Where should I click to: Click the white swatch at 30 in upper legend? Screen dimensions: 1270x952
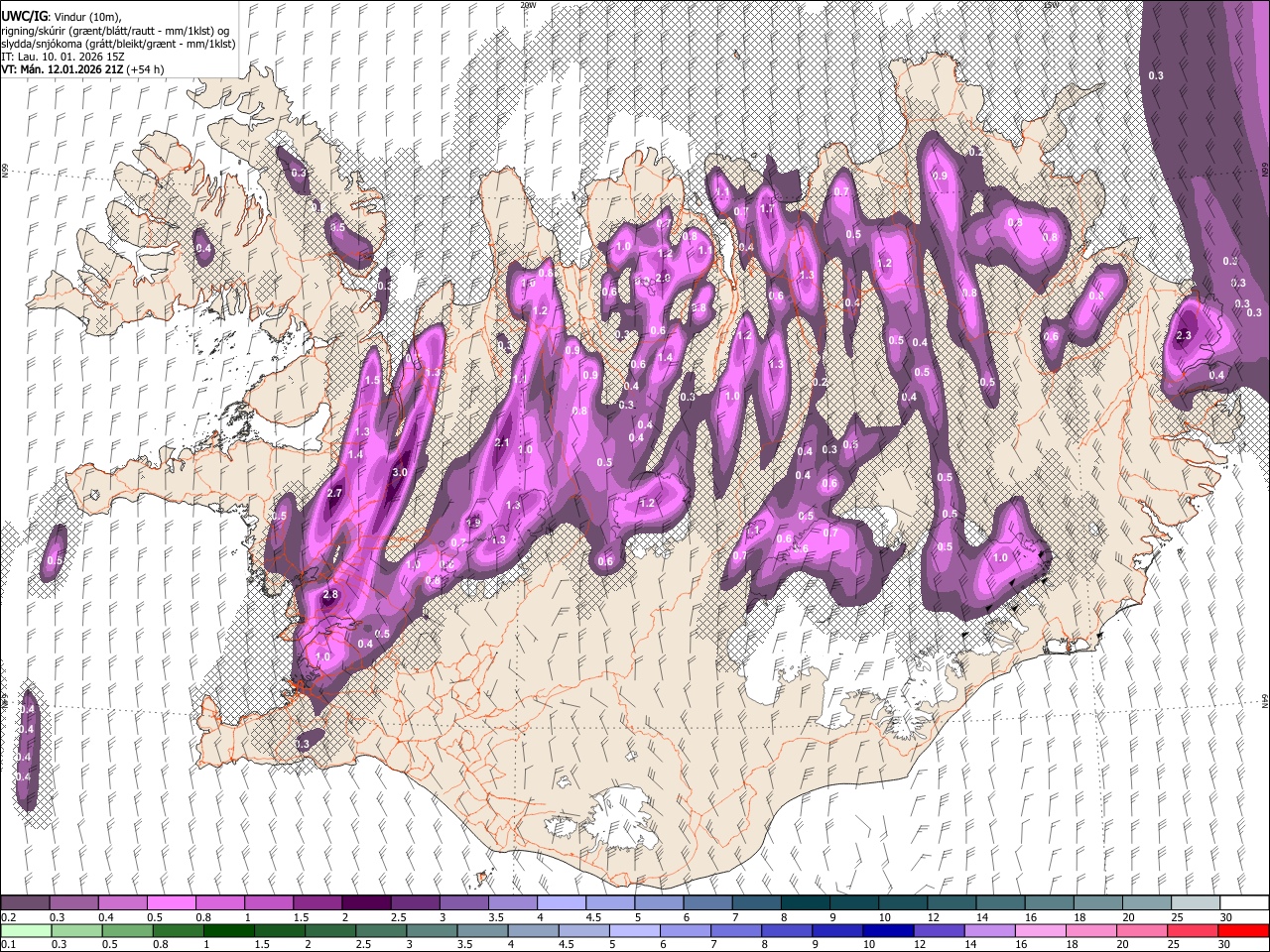[1245, 903]
